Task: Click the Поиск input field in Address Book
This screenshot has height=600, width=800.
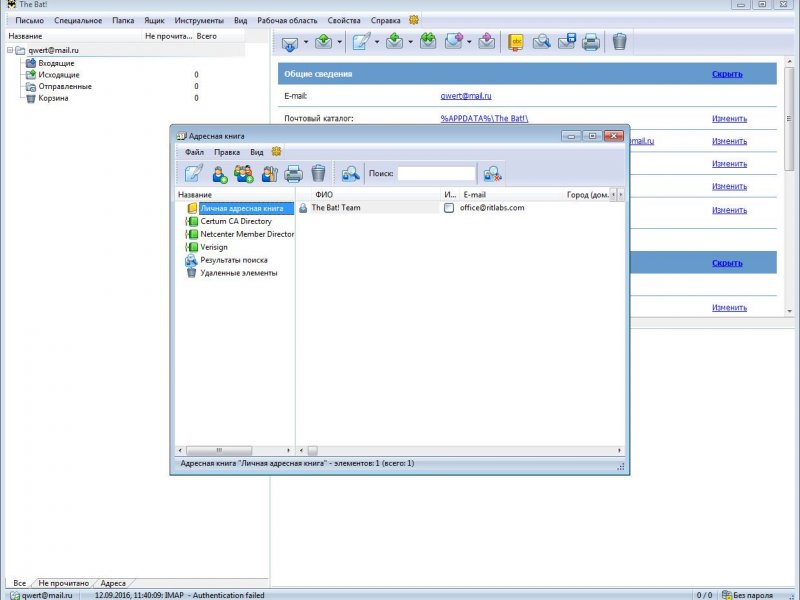Action: pyautogui.click(x=437, y=173)
